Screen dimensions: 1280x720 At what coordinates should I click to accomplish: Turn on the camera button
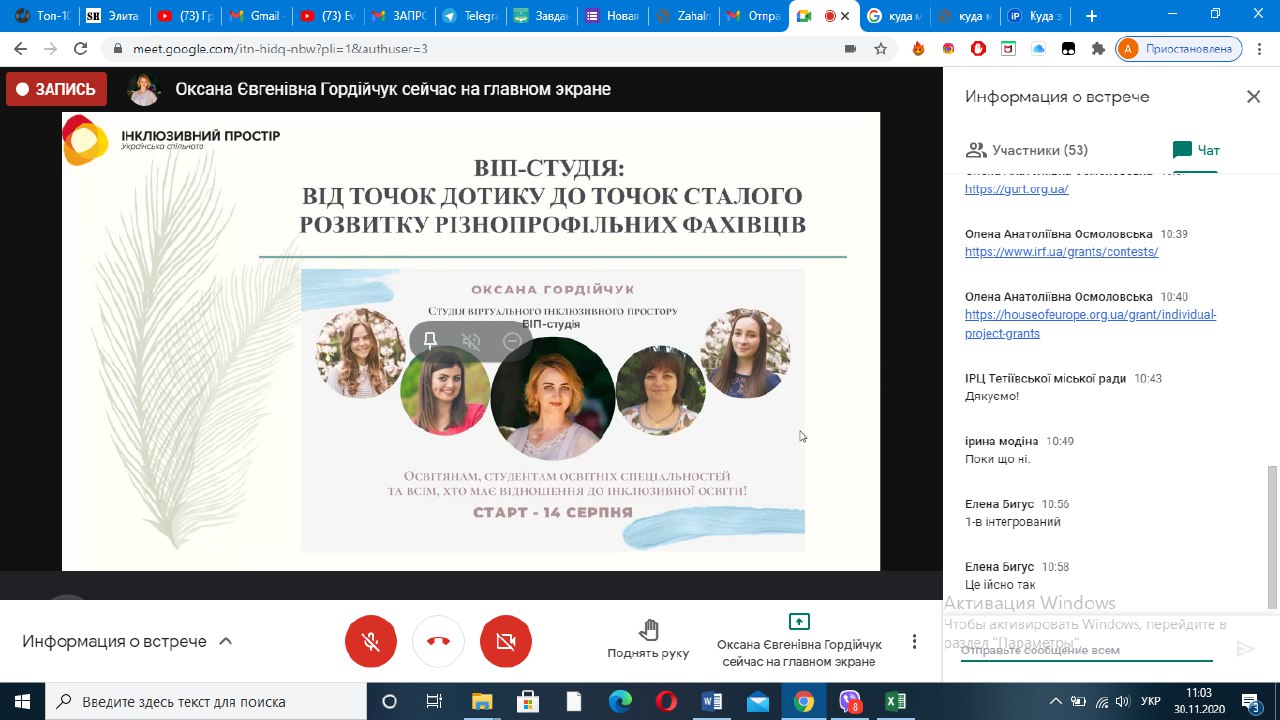click(505, 642)
